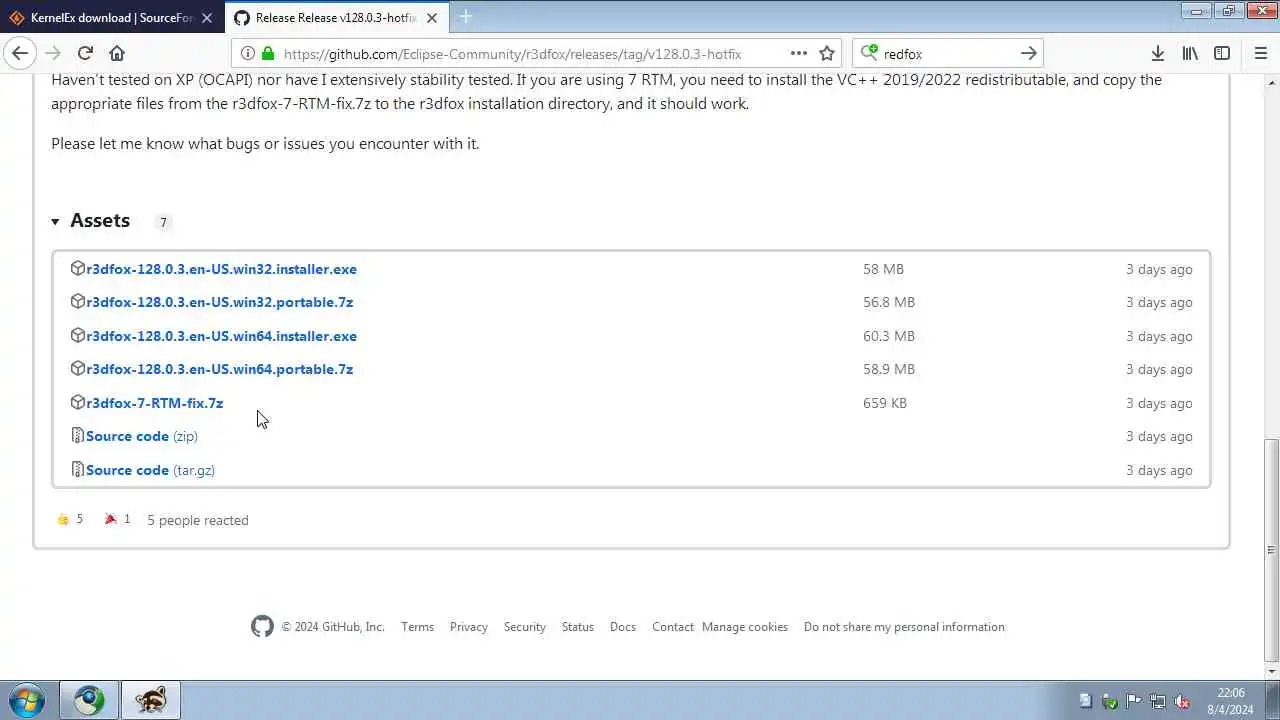Switch to KernelEx download SourceForge tab
The image size is (1280, 720).
click(110, 18)
